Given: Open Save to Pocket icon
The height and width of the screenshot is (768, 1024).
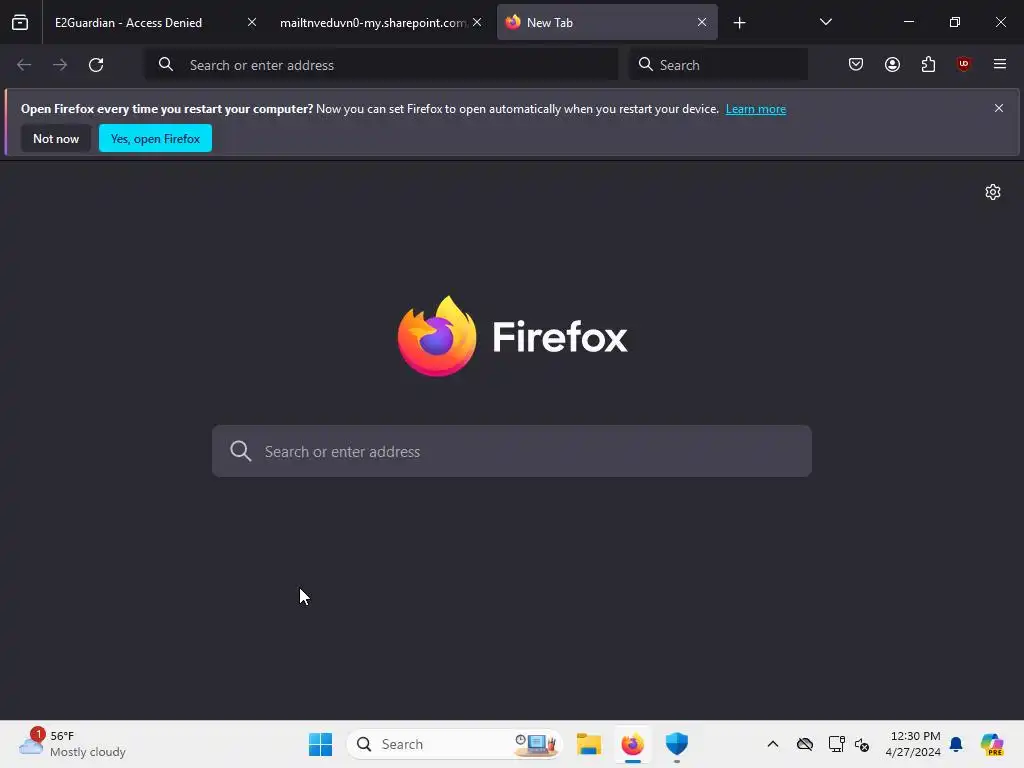Looking at the screenshot, I should [856, 64].
